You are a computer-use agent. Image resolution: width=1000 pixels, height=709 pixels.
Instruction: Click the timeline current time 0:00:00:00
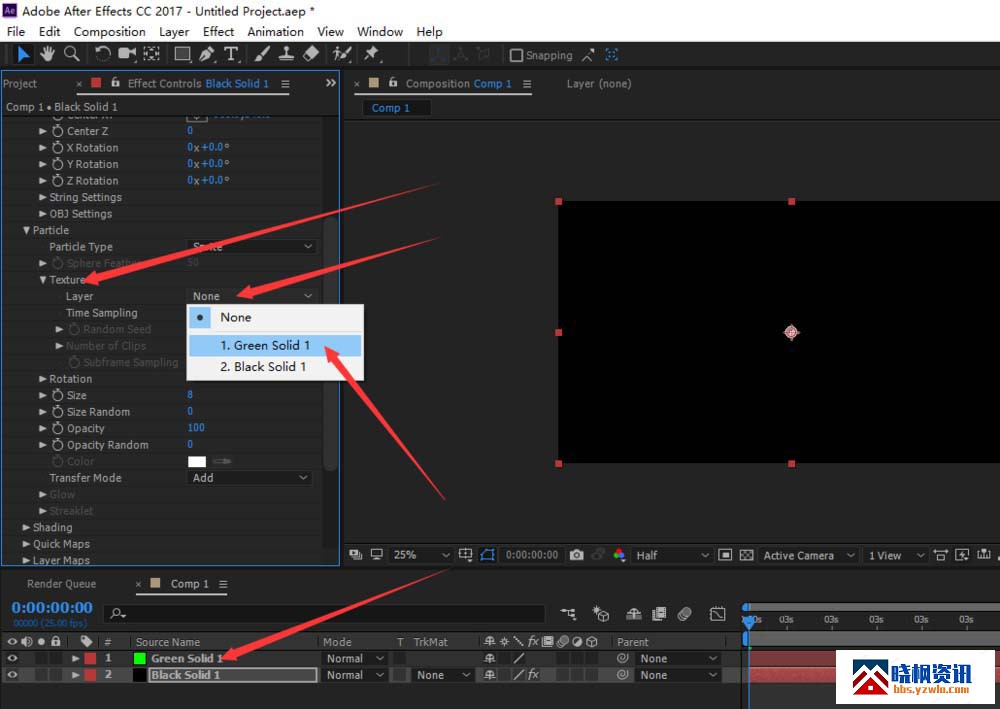pos(52,608)
